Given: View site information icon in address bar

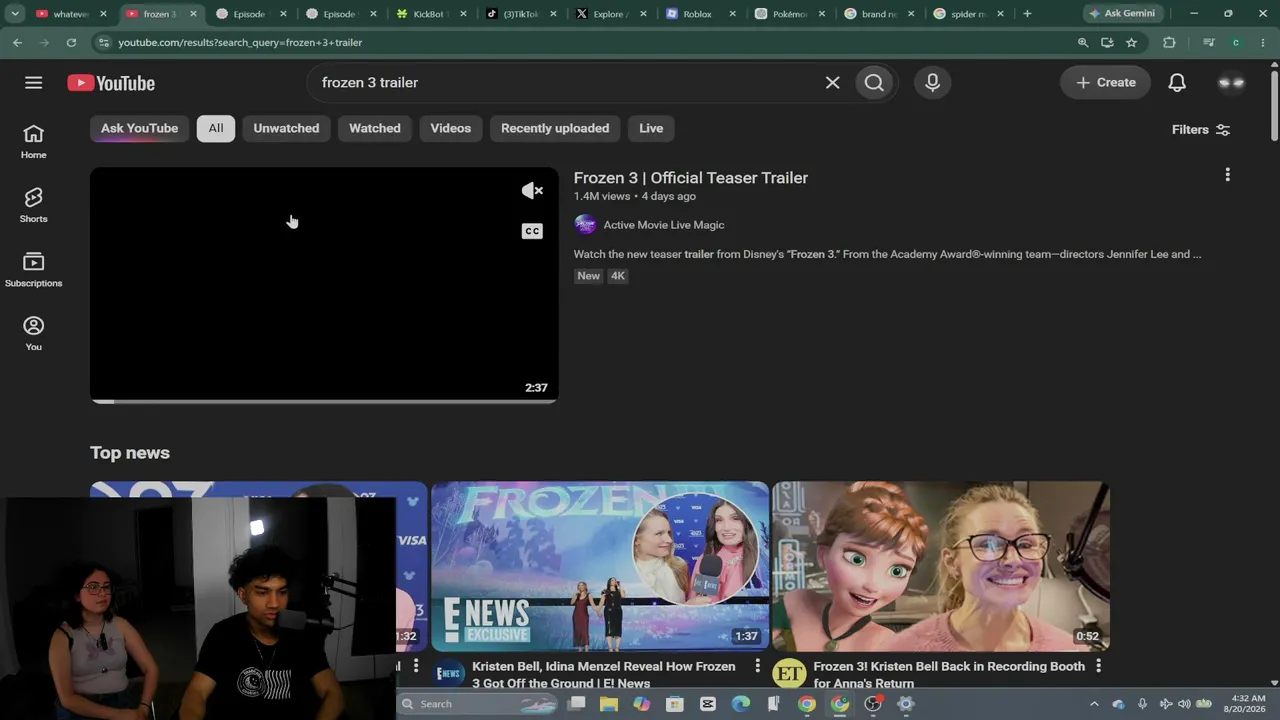Looking at the screenshot, I should (x=102, y=43).
